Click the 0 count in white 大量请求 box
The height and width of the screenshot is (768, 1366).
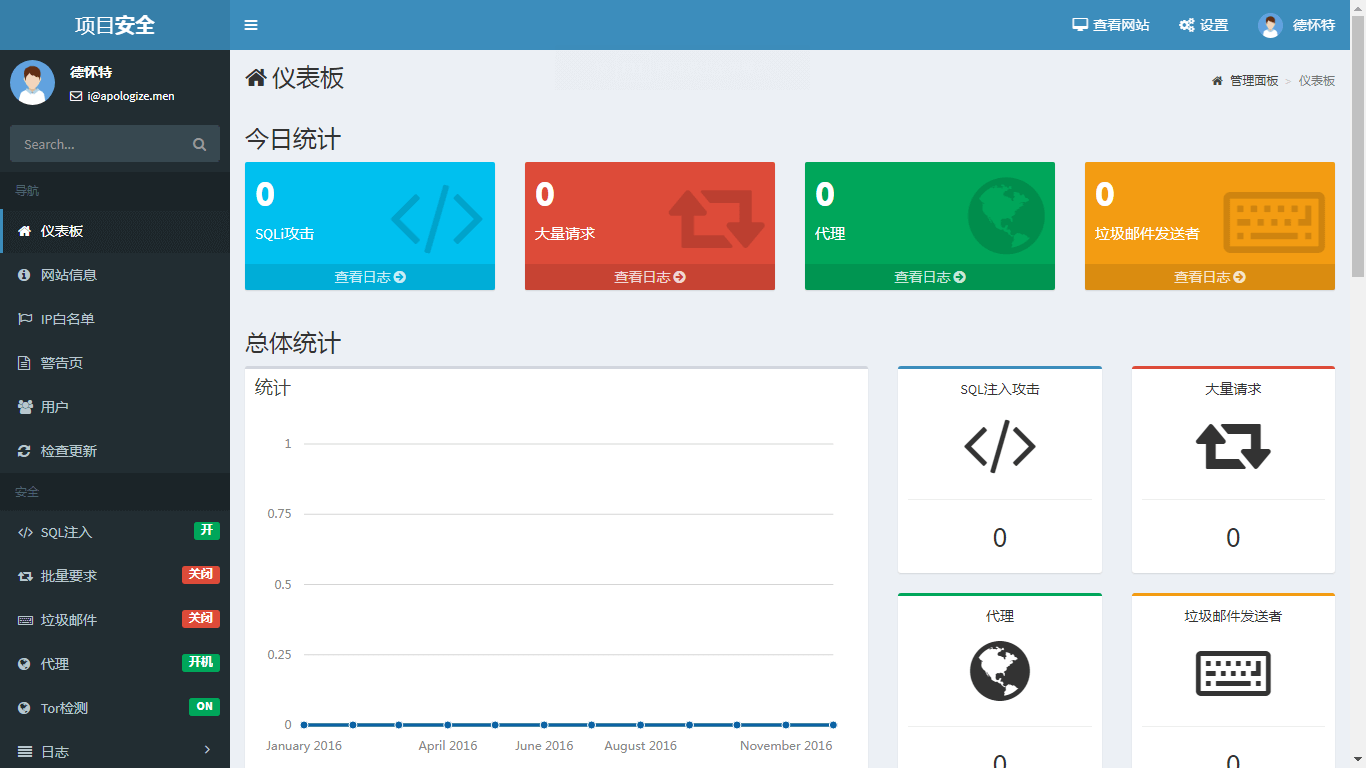[x=1233, y=538]
